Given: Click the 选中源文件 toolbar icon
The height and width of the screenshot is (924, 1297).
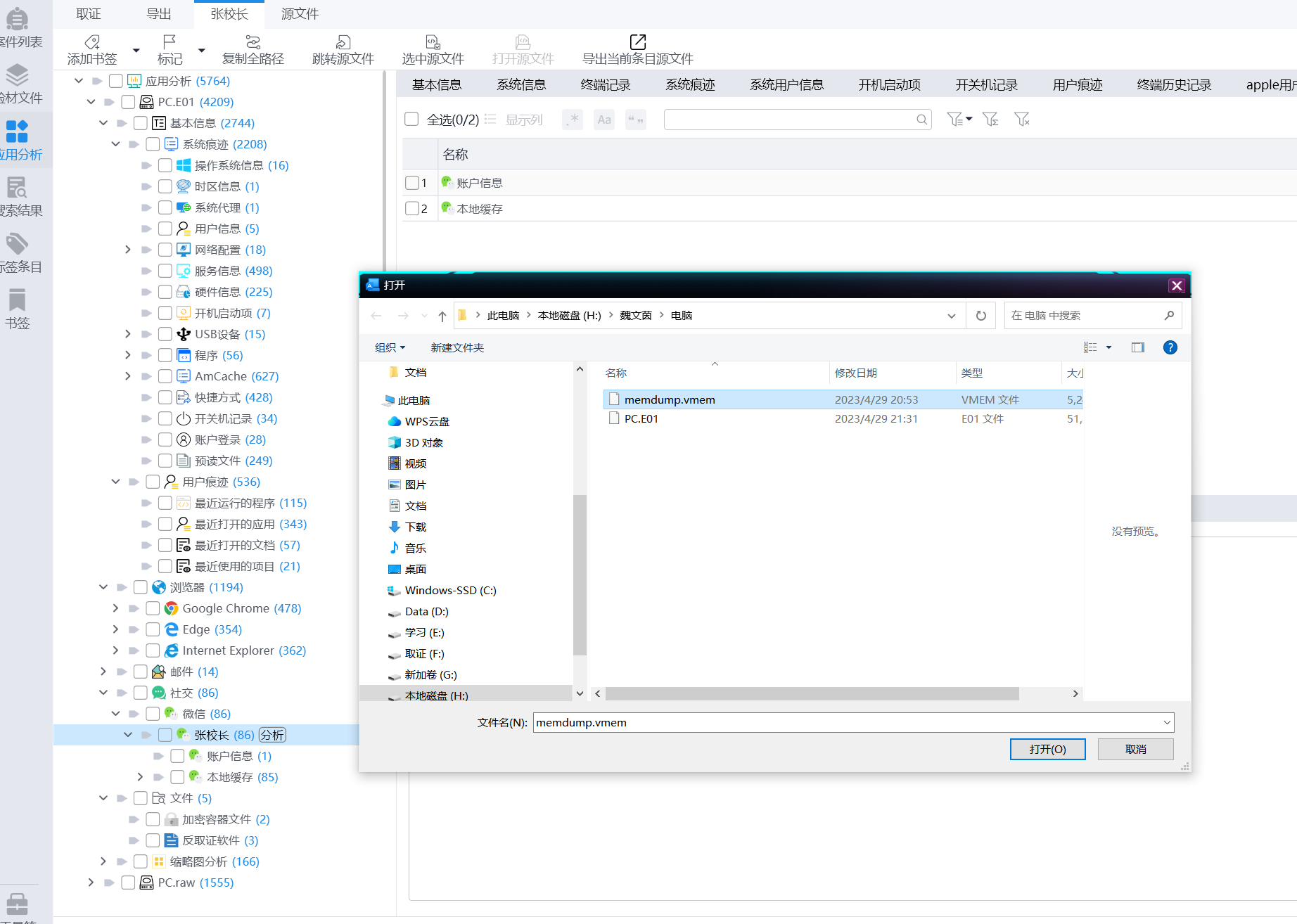Looking at the screenshot, I should pos(433,42).
